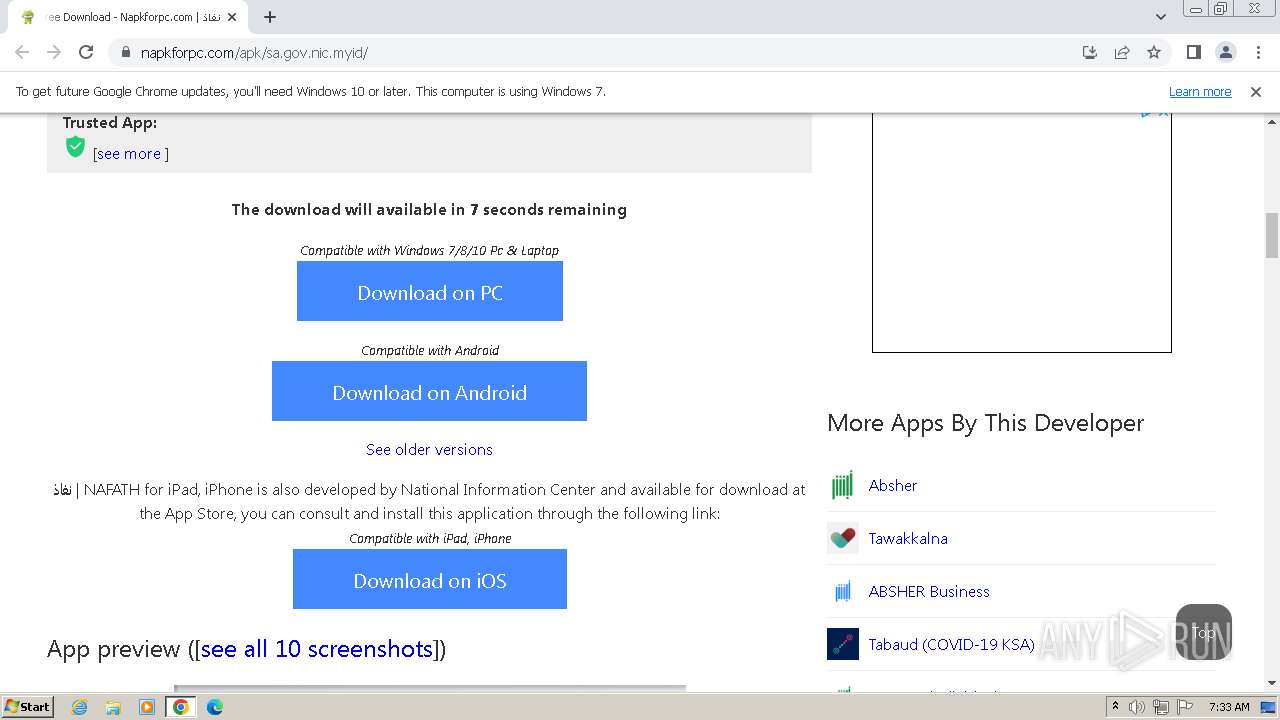
Task: Click the App preview heading
Action: pos(246,649)
